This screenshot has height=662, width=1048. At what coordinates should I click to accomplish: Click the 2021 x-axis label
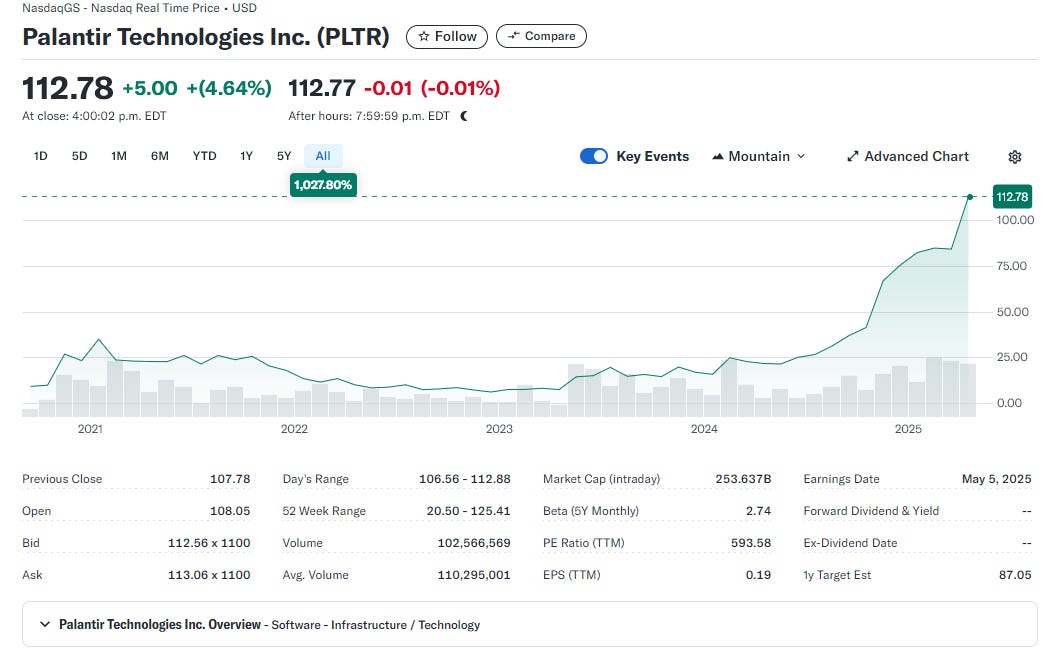tap(90, 429)
